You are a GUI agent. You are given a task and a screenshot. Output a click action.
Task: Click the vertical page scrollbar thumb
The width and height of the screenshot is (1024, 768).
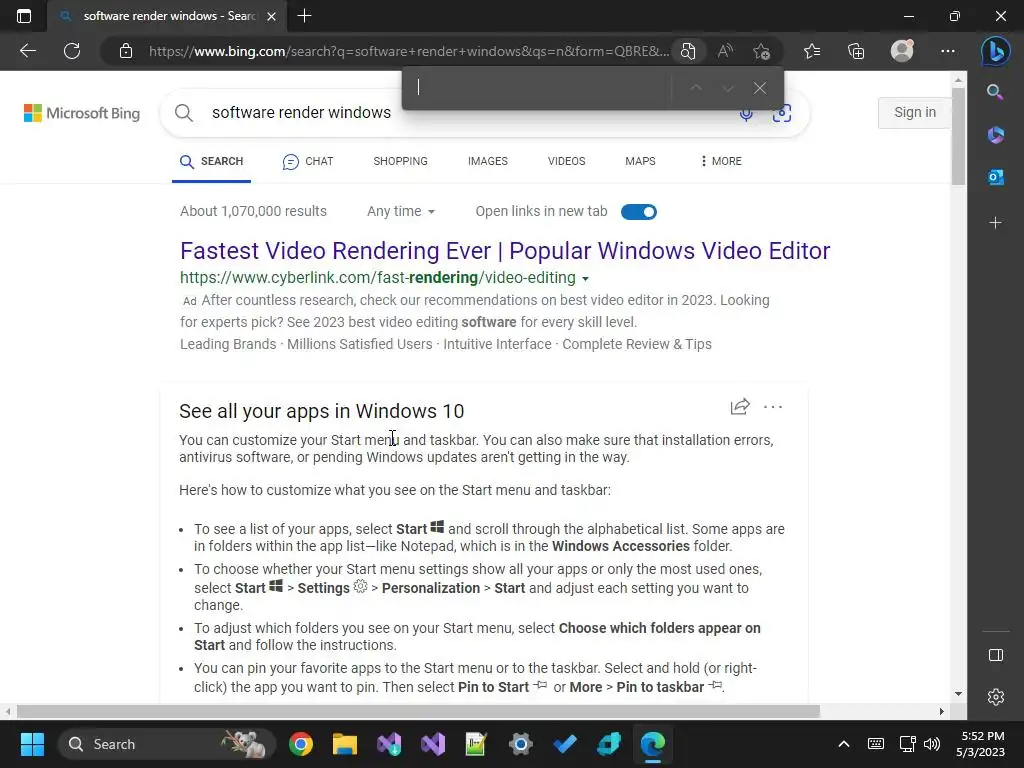pyautogui.click(x=958, y=136)
